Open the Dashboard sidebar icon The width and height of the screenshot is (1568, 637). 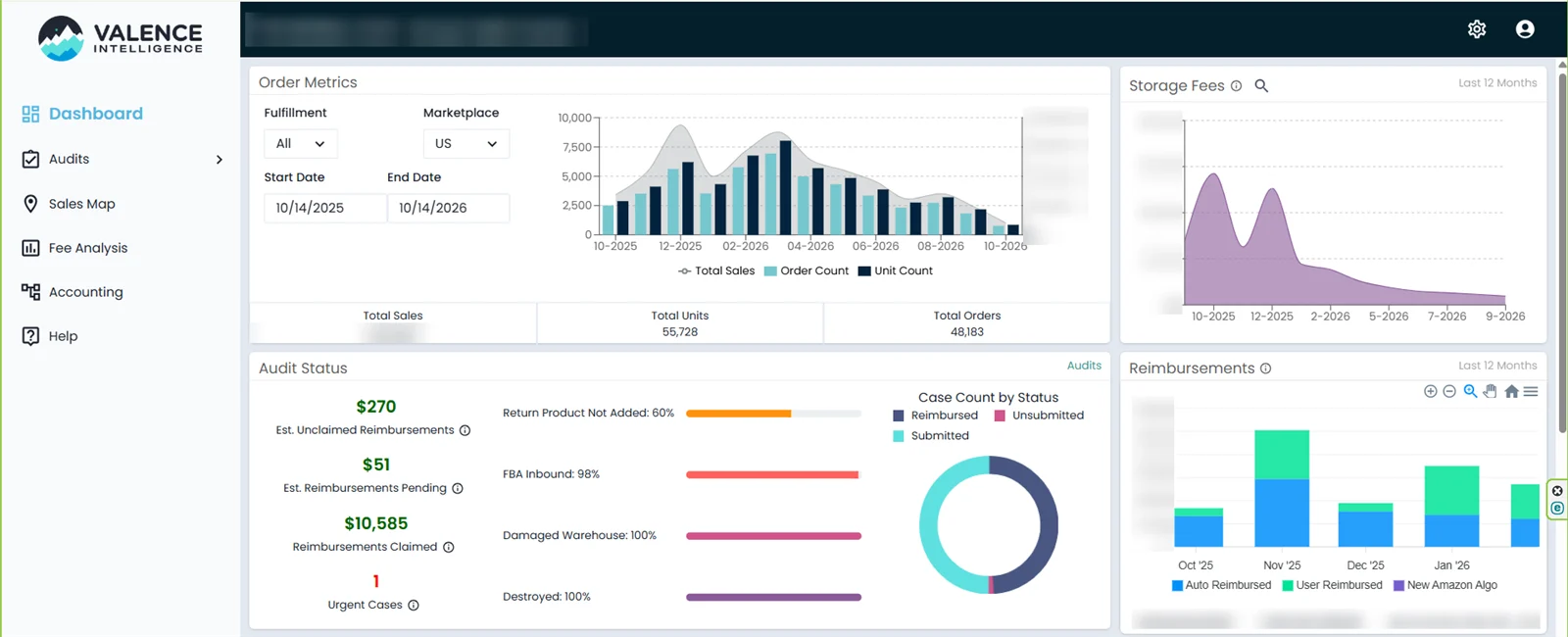(x=30, y=114)
